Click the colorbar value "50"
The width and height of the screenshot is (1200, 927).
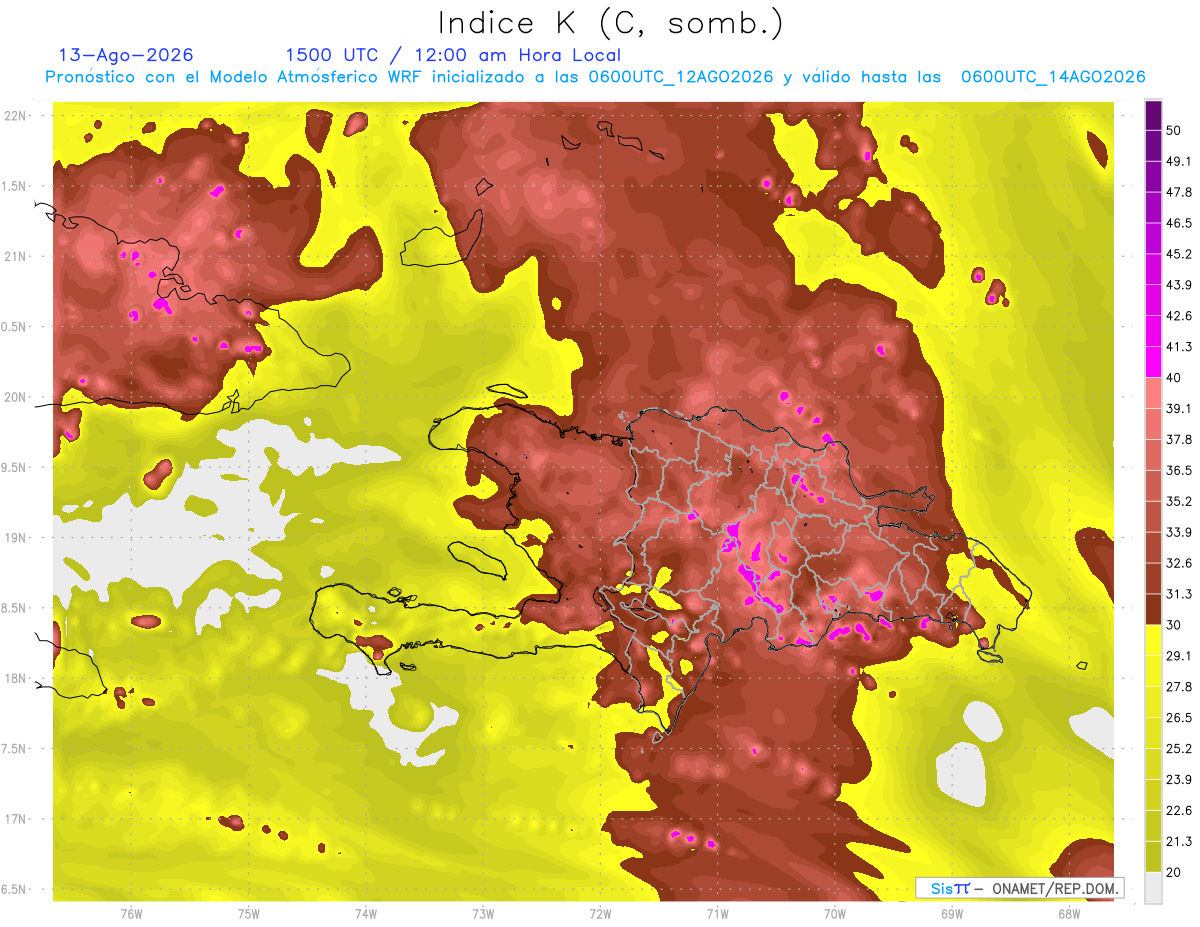click(1175, 131)
